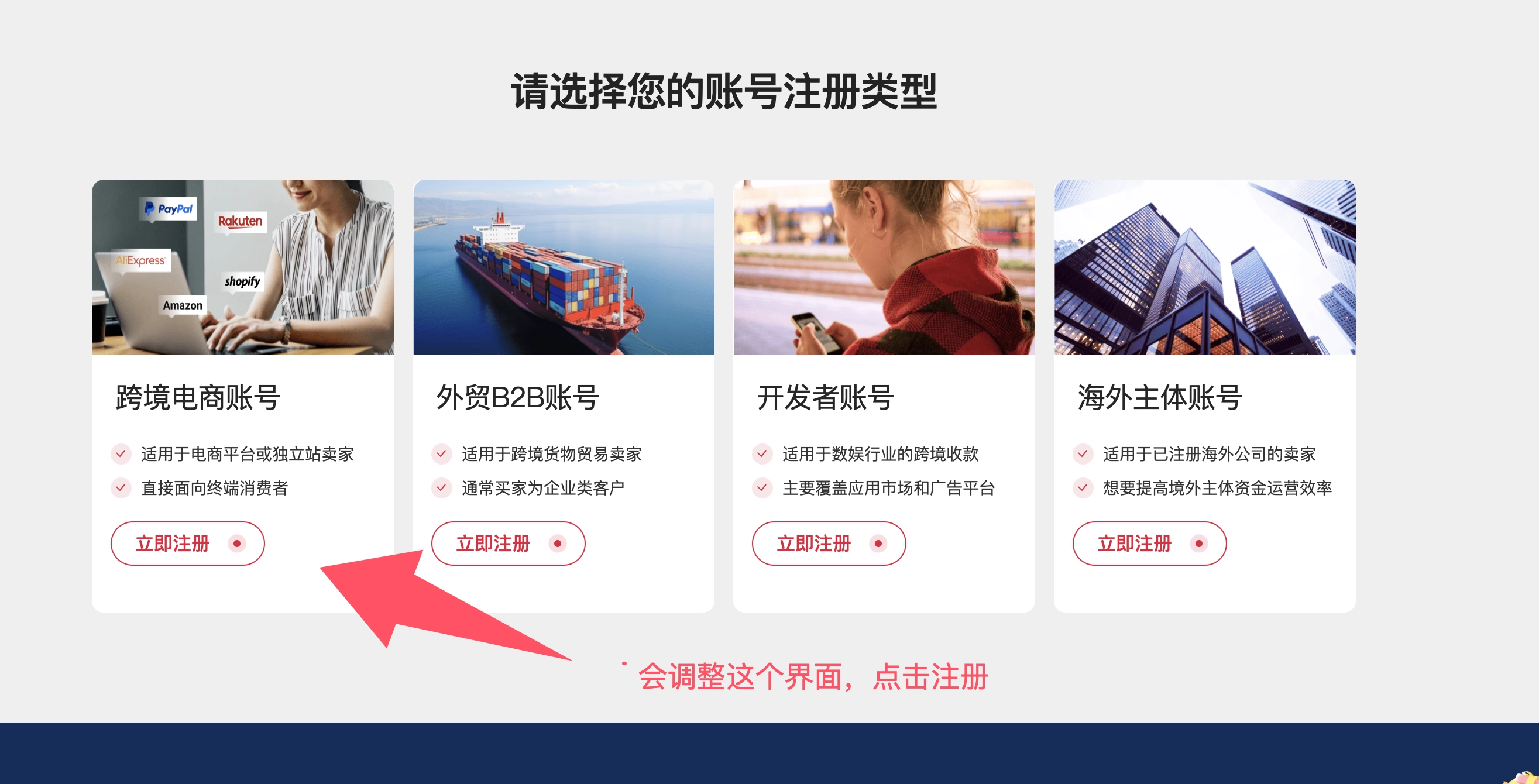Select the woman with phone image
Image resolution: width=1539 pixels, height=784 pixels.
884,267
